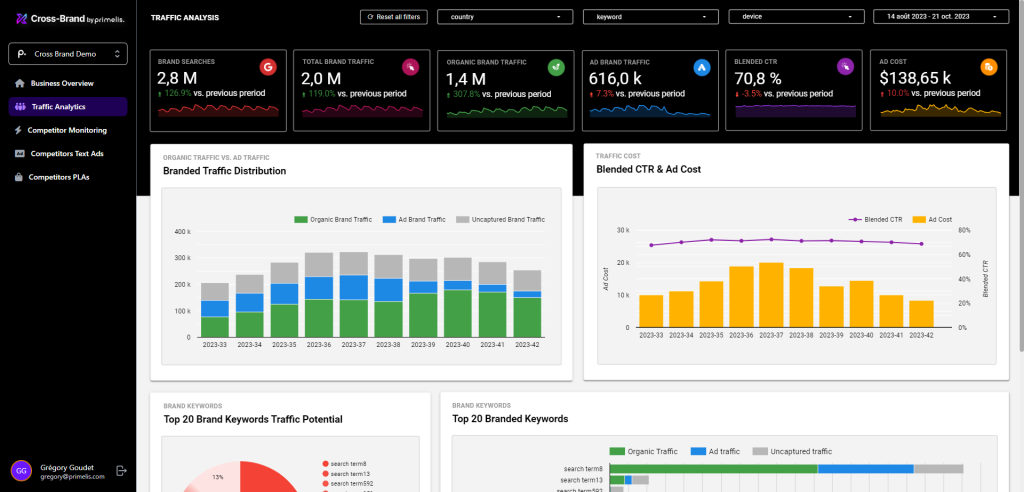Click the Cross-Brand logo icon
This screenshot has width=1024, height=492.
point(18,17)
